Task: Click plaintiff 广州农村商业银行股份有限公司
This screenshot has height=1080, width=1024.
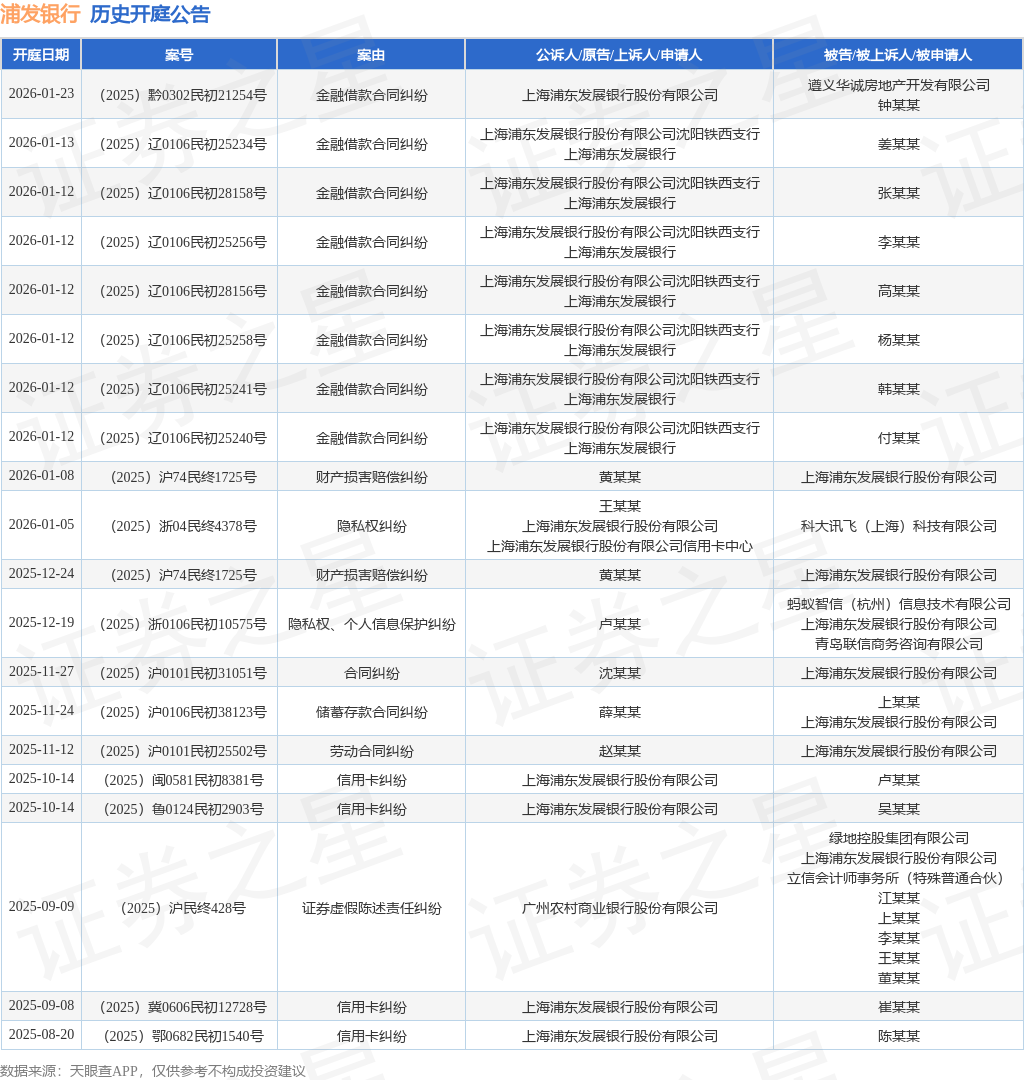Action: coord(620,908)
